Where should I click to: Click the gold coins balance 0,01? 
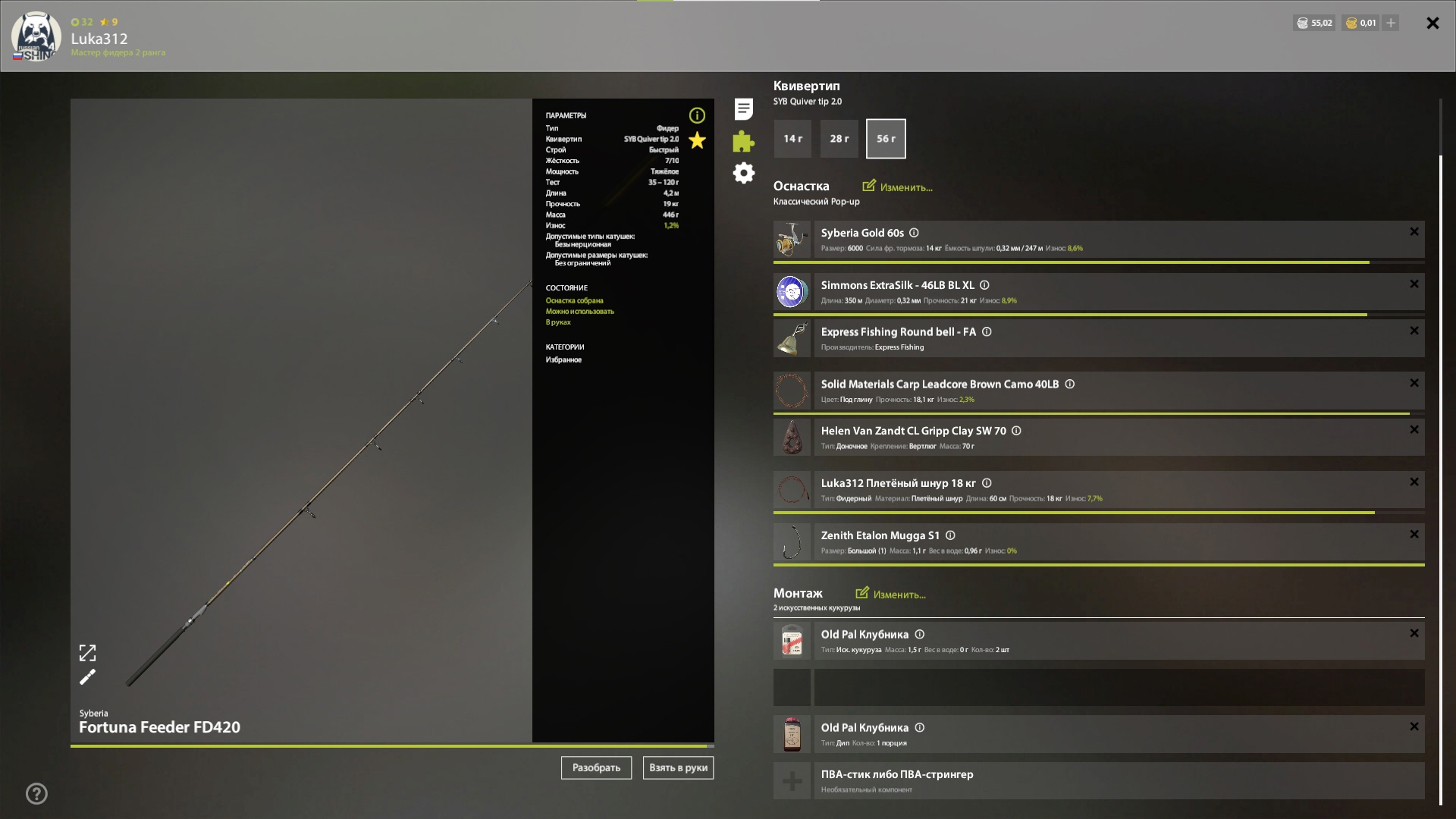coord(1361,23)
